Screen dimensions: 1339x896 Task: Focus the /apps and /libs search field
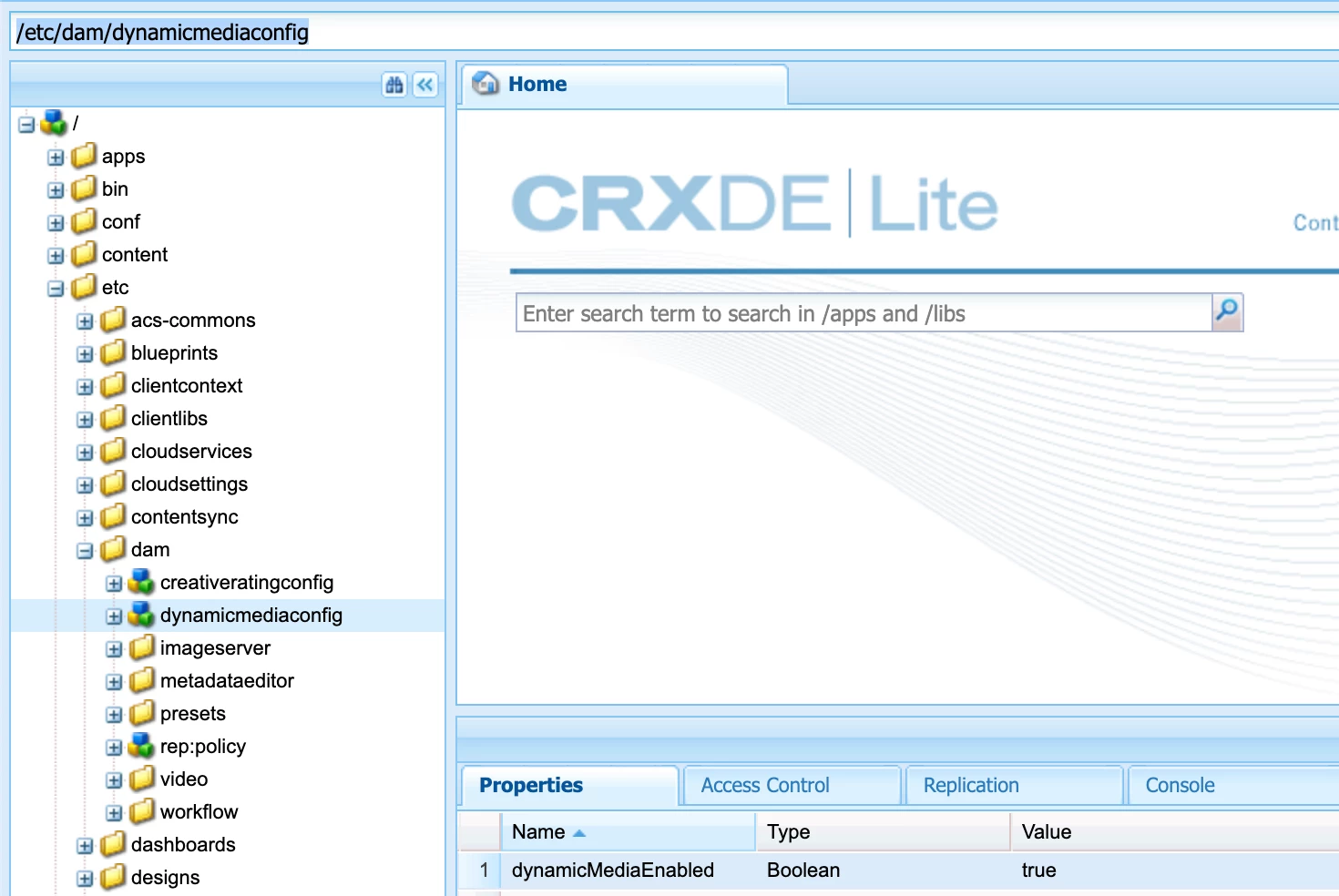(864, 313)
